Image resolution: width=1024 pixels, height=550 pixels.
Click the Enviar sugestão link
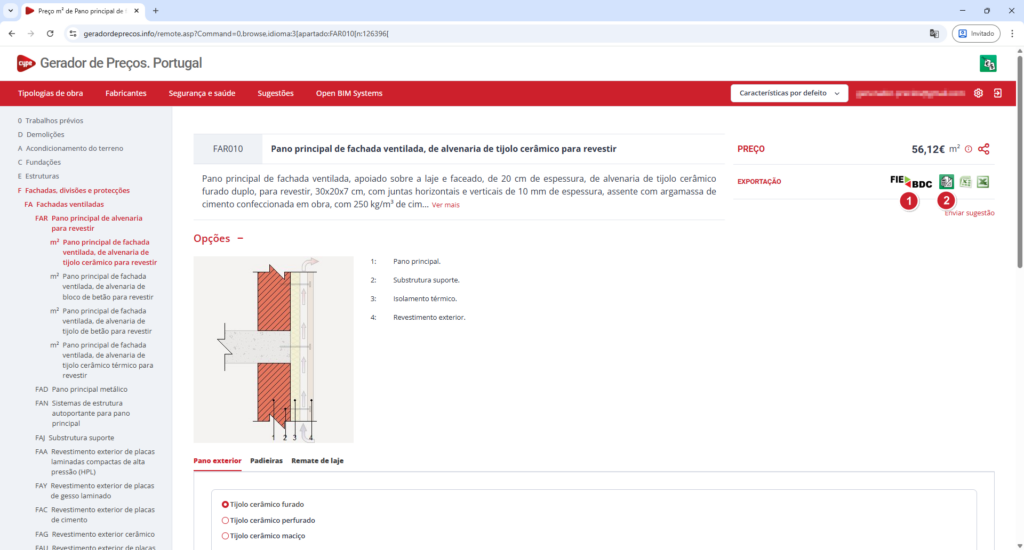[x=969, y=213]
